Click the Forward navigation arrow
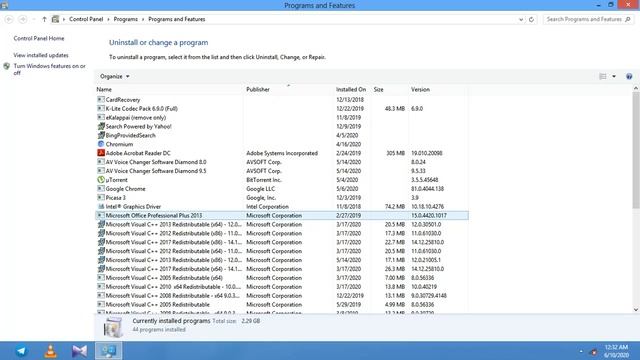640x360 pixels. click(23, 19)
